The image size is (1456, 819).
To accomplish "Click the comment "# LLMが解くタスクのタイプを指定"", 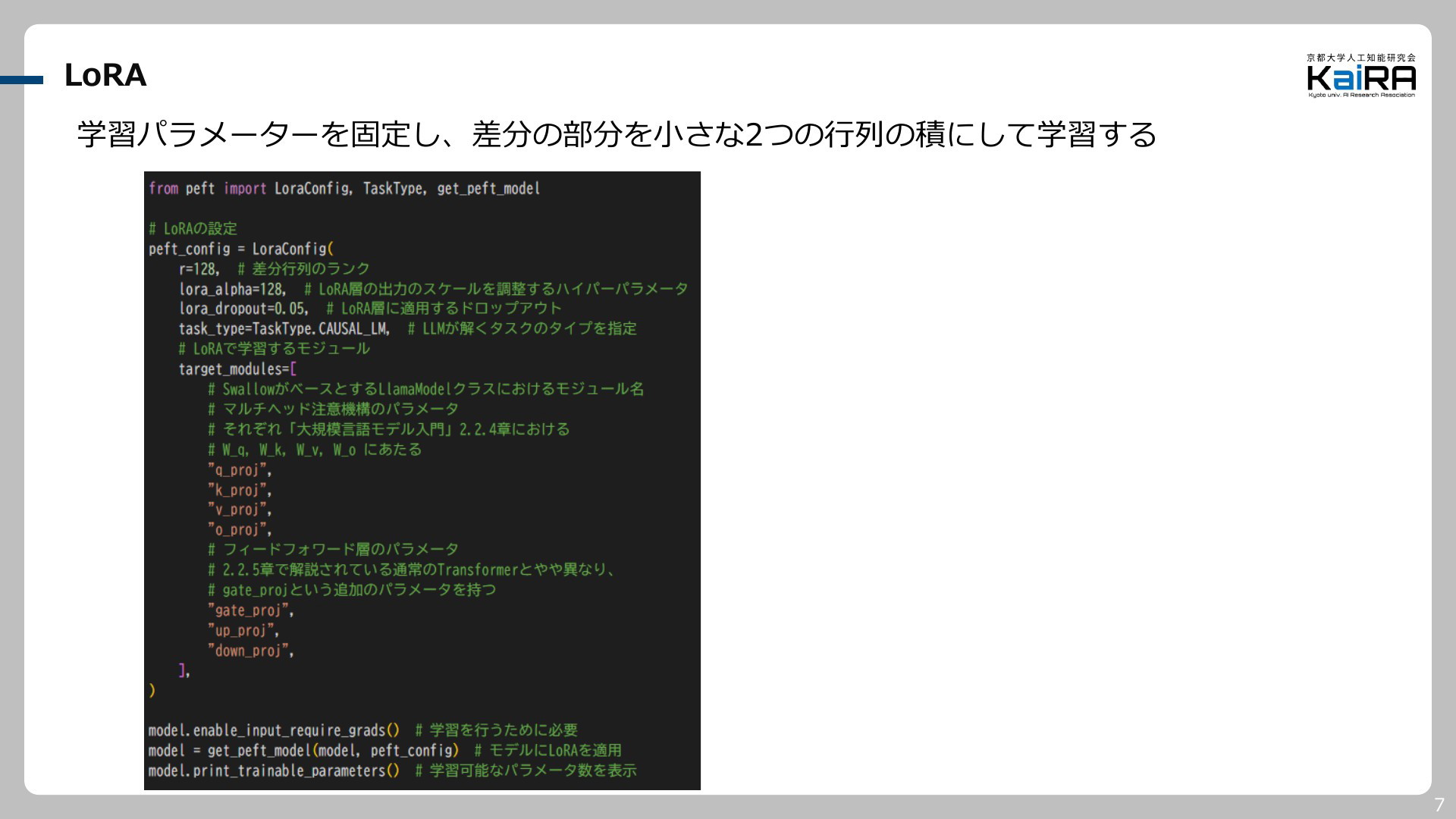I will pyautogui.click(x=522, y=328).
